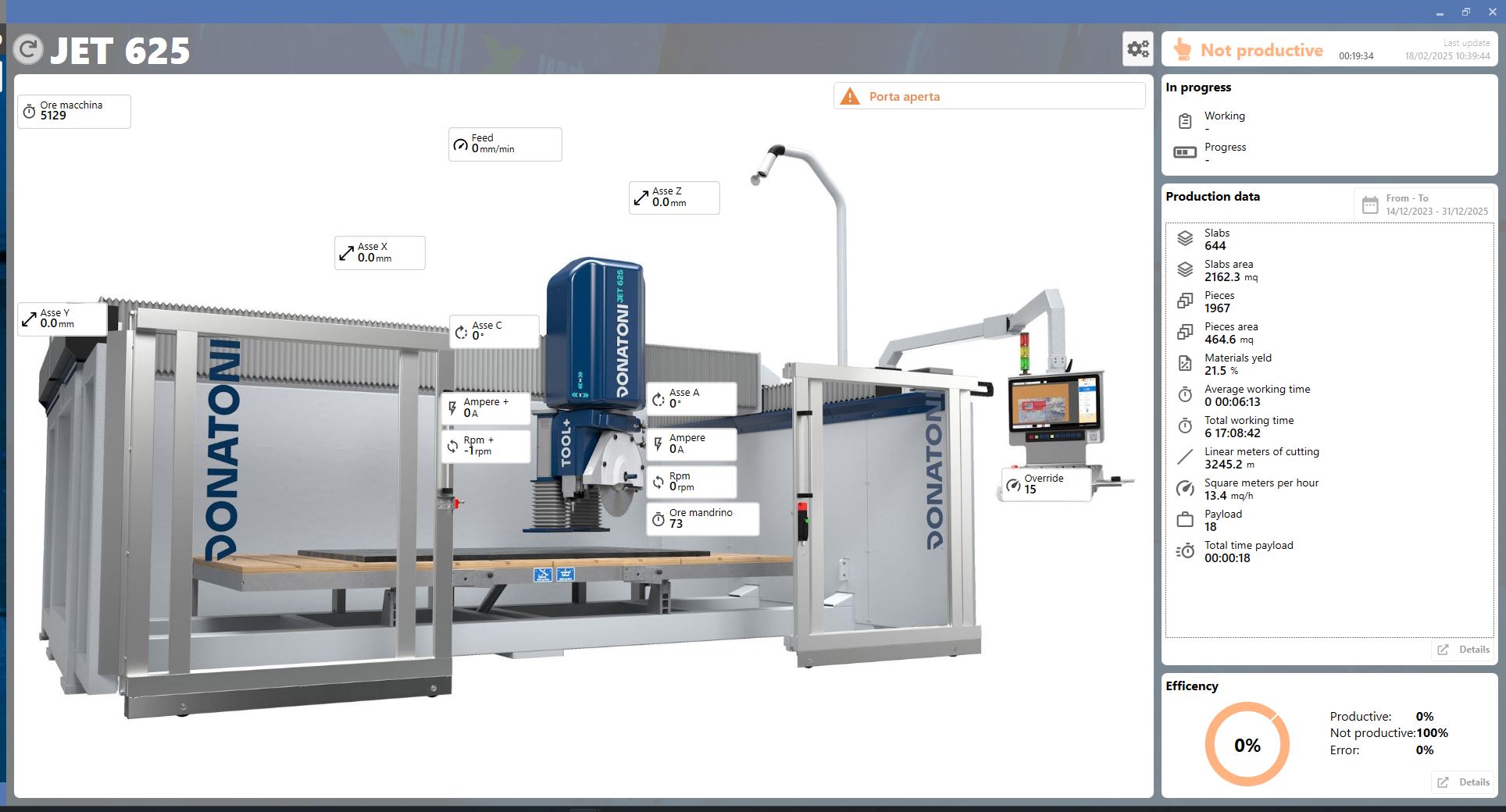This screenshot has width=1506, height=812.
Task: Click the 0% efficiency donut chart
Action: (1247, 744)
